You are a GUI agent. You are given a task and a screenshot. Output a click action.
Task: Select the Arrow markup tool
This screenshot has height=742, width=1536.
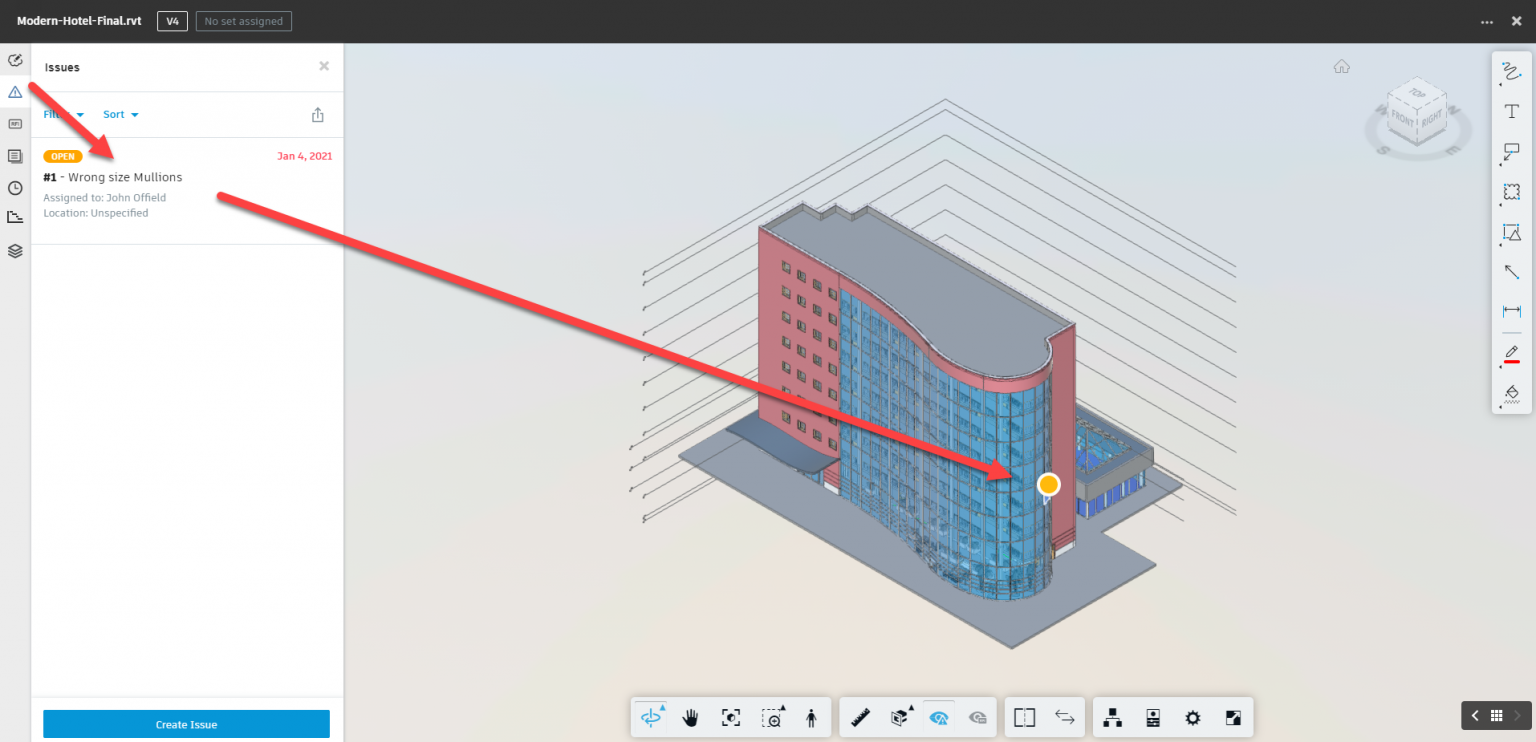1511,272
